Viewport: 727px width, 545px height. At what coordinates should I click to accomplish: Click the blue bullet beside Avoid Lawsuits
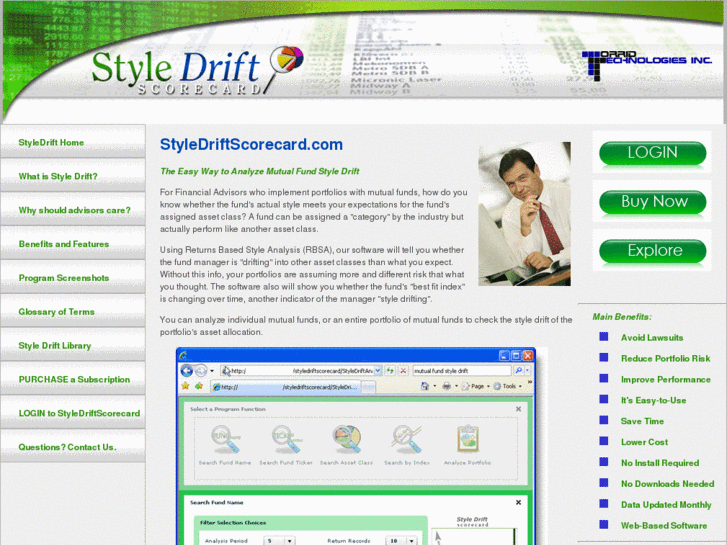[603, 337]
